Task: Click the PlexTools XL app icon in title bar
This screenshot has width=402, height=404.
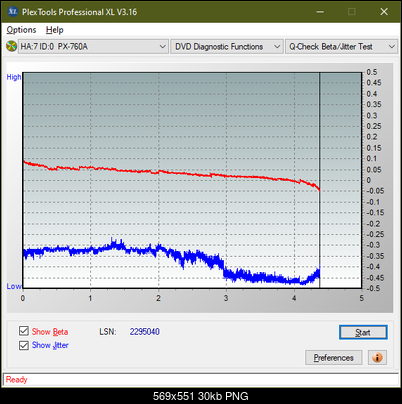Action: click(x=12, y=12)
